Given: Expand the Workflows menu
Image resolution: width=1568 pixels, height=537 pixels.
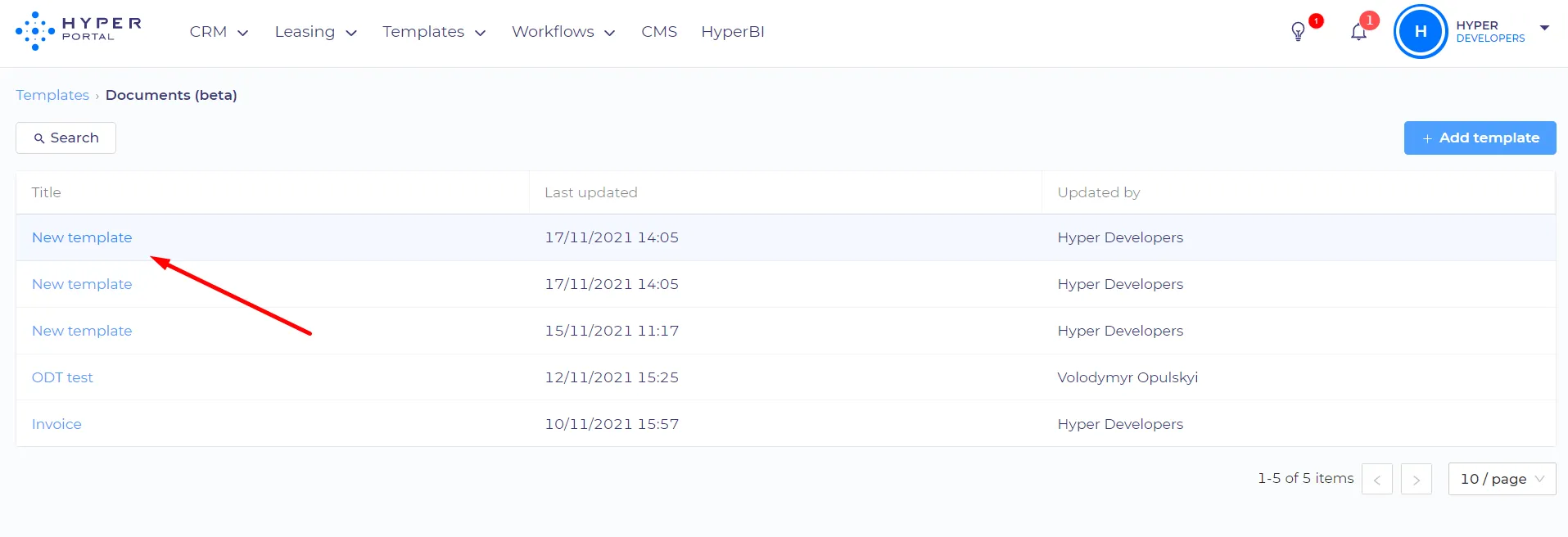Looking at the screenshot, I should point(563,32).
